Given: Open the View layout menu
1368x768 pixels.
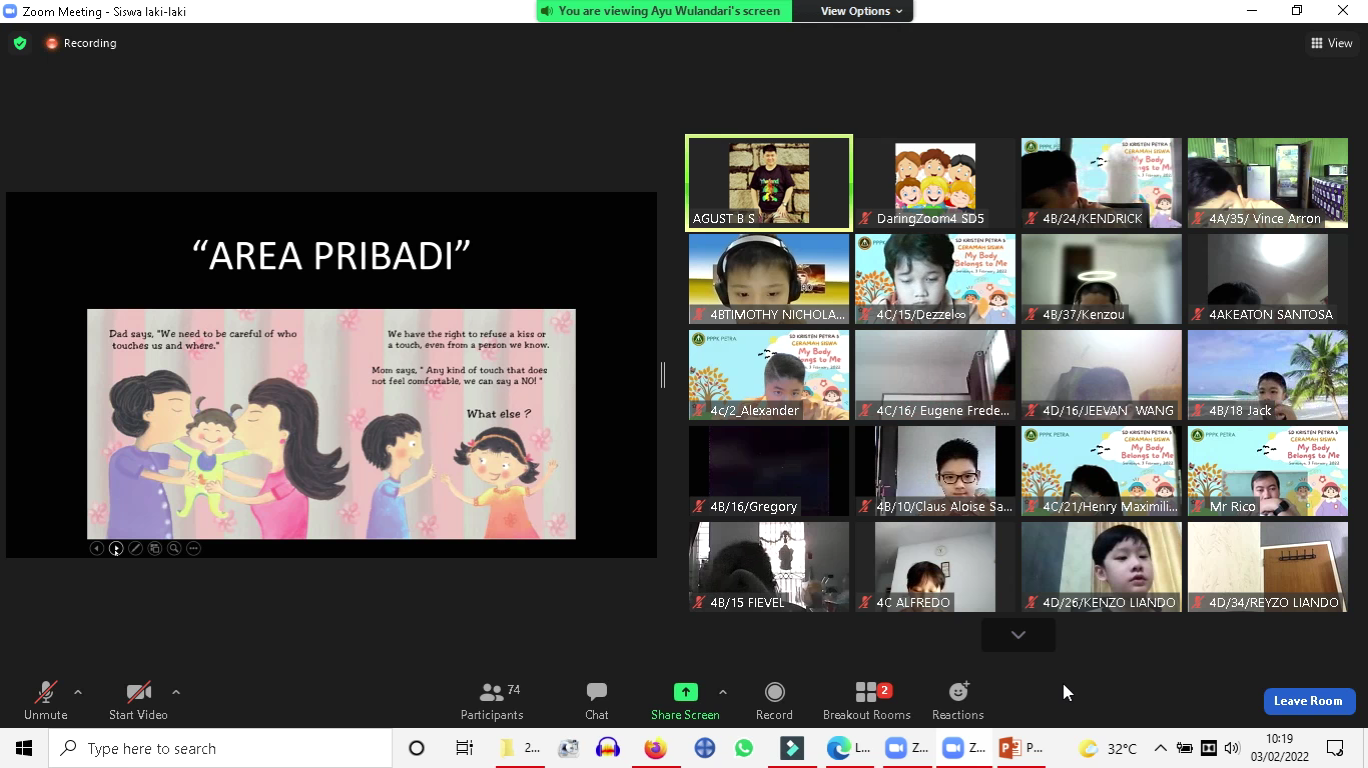Looking at the screenshot, I should point(1331,43).
